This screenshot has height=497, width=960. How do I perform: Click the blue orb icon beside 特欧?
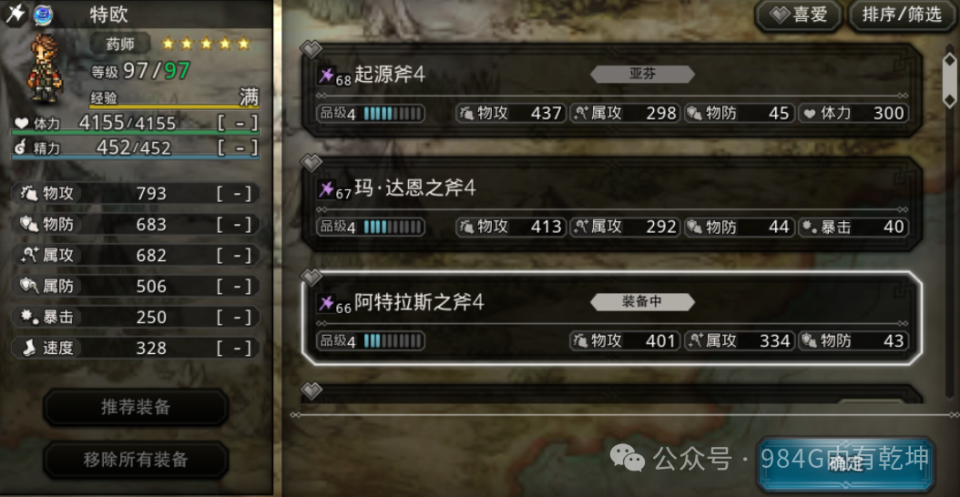coord(42,13)
